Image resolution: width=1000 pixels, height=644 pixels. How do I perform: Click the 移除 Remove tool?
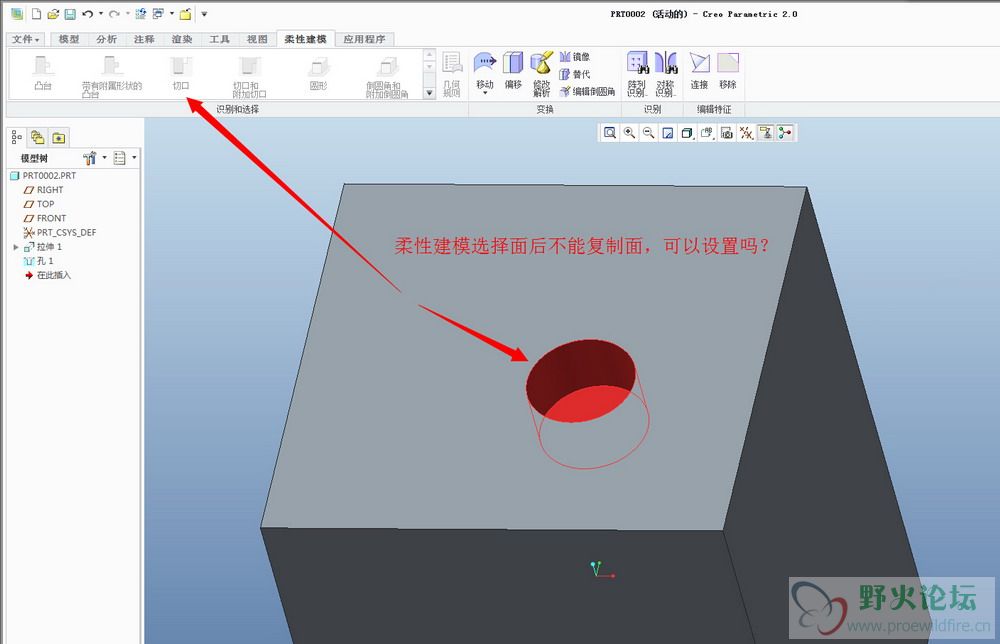click(728, 71)
